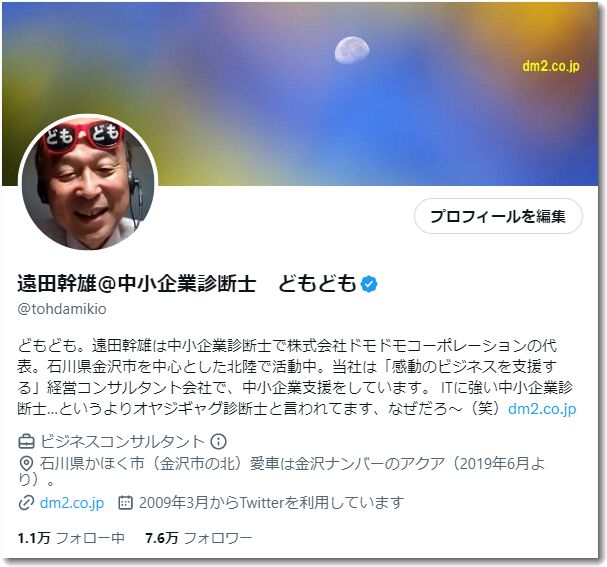Open the プロフィールを編集 button
607x567 pixels.
coord(498,216)
